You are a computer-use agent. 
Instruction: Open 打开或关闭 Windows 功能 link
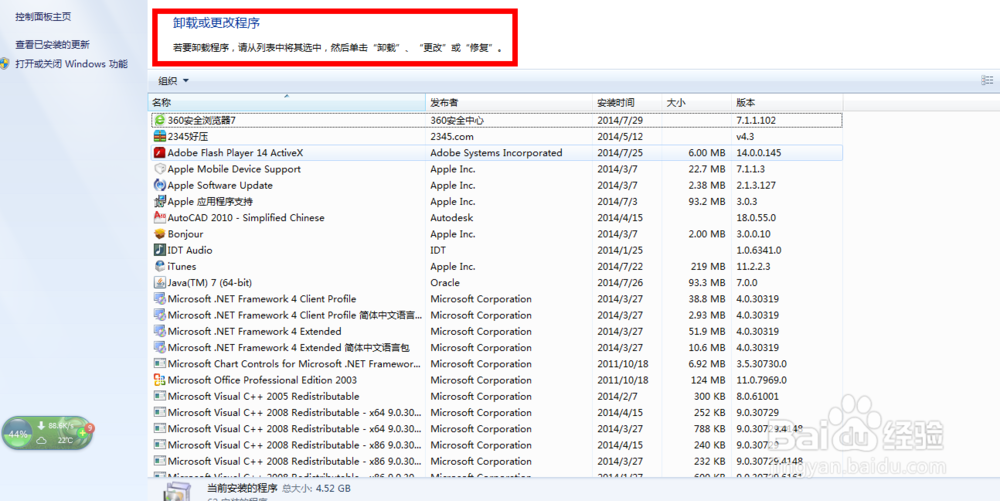tap(71, 64)
